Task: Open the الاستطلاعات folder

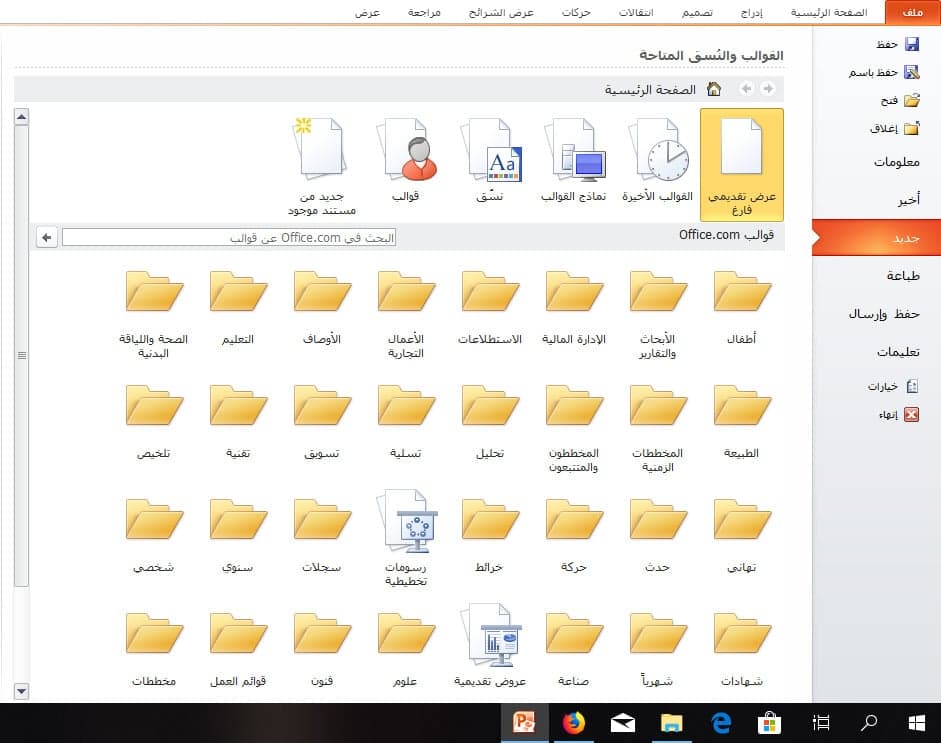Action: (x=490, y=307)
